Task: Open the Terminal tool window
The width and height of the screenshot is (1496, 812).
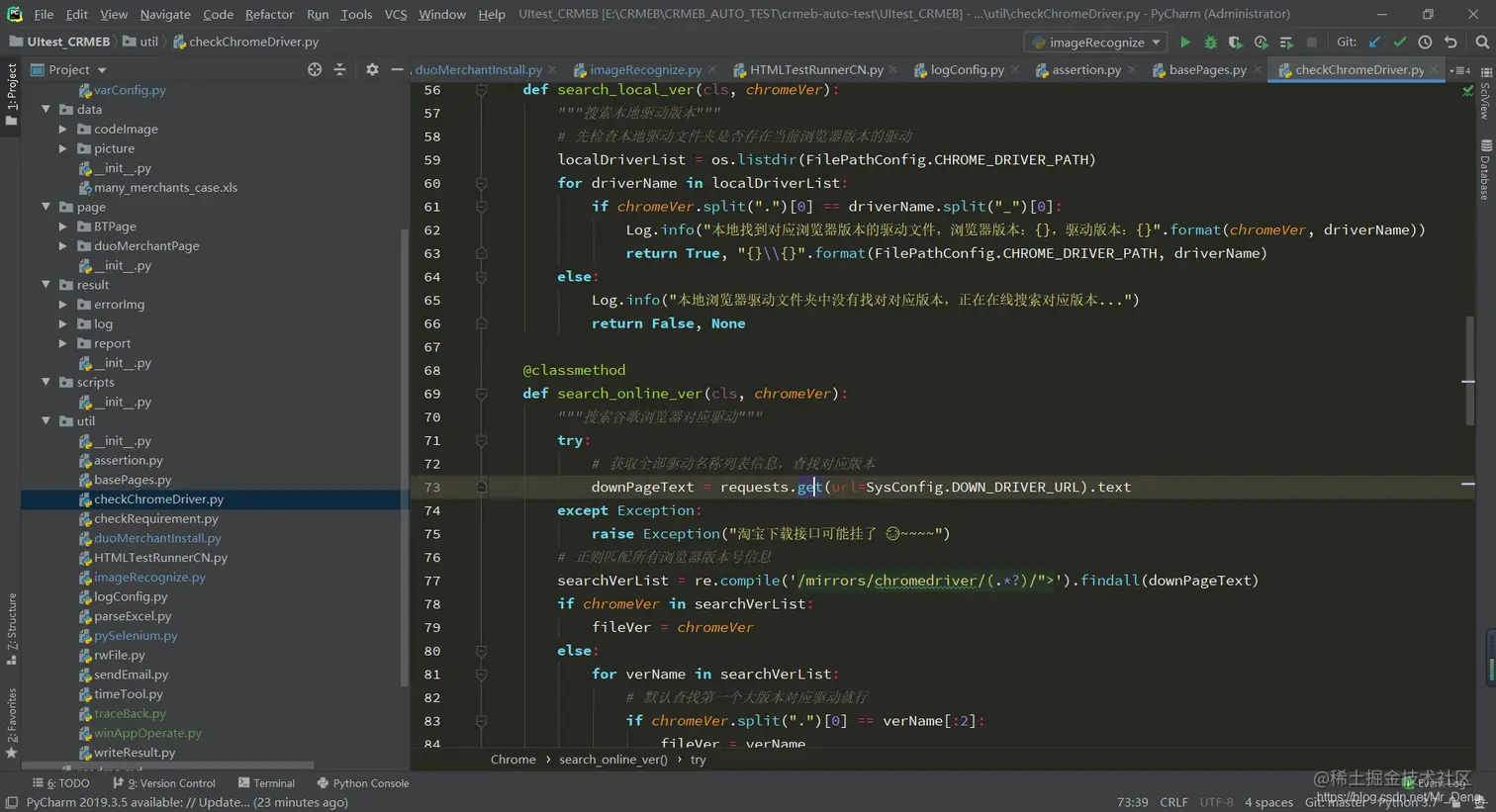Action: pyautogui.click(x=266, y=783)
